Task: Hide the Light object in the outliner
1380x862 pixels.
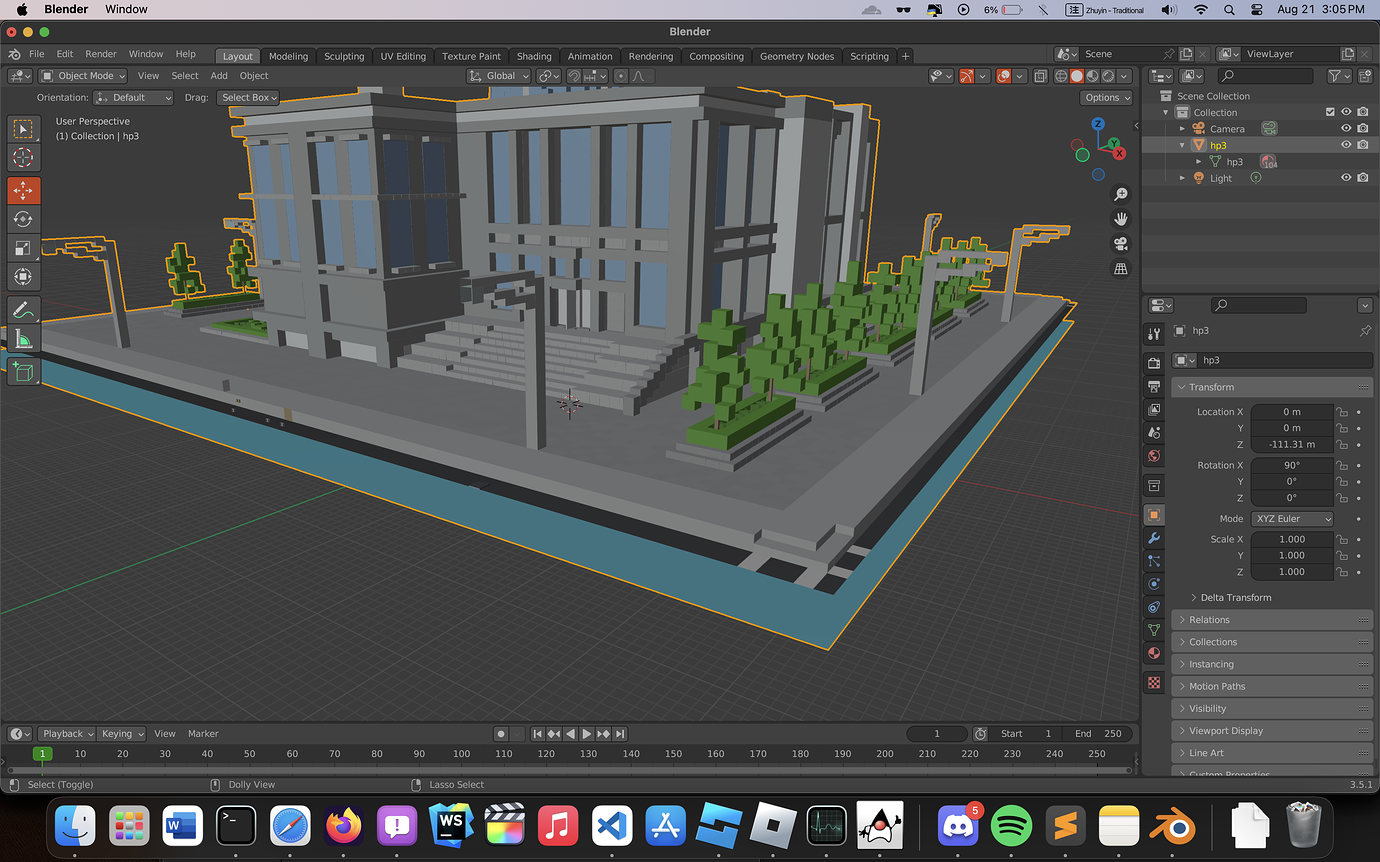Action: [1346, 177]
